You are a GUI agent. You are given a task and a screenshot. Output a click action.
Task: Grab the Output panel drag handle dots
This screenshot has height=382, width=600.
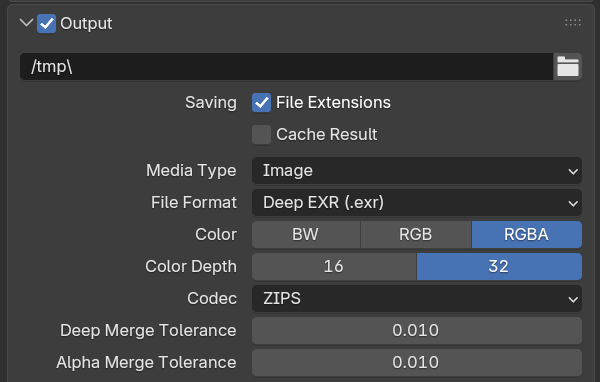(573, 23)
